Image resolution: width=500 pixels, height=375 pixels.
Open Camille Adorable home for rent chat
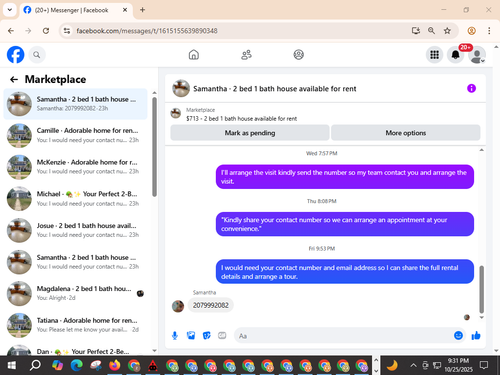point(75,135)
